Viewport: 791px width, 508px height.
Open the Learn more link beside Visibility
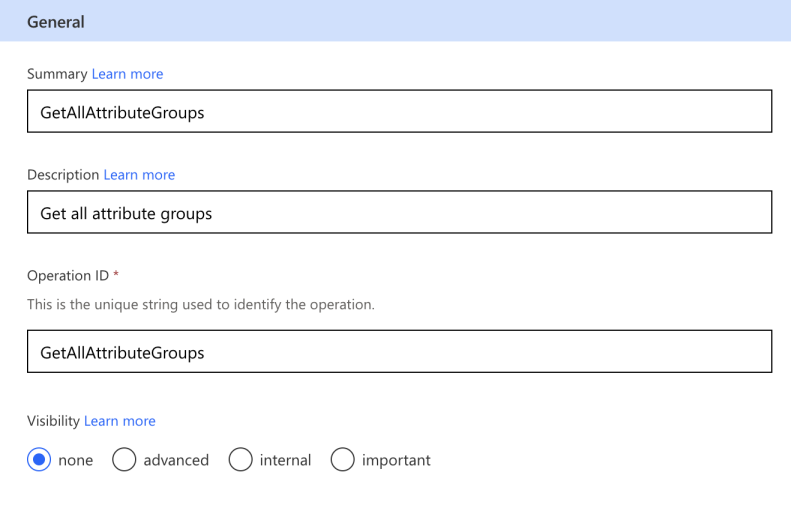120,421
